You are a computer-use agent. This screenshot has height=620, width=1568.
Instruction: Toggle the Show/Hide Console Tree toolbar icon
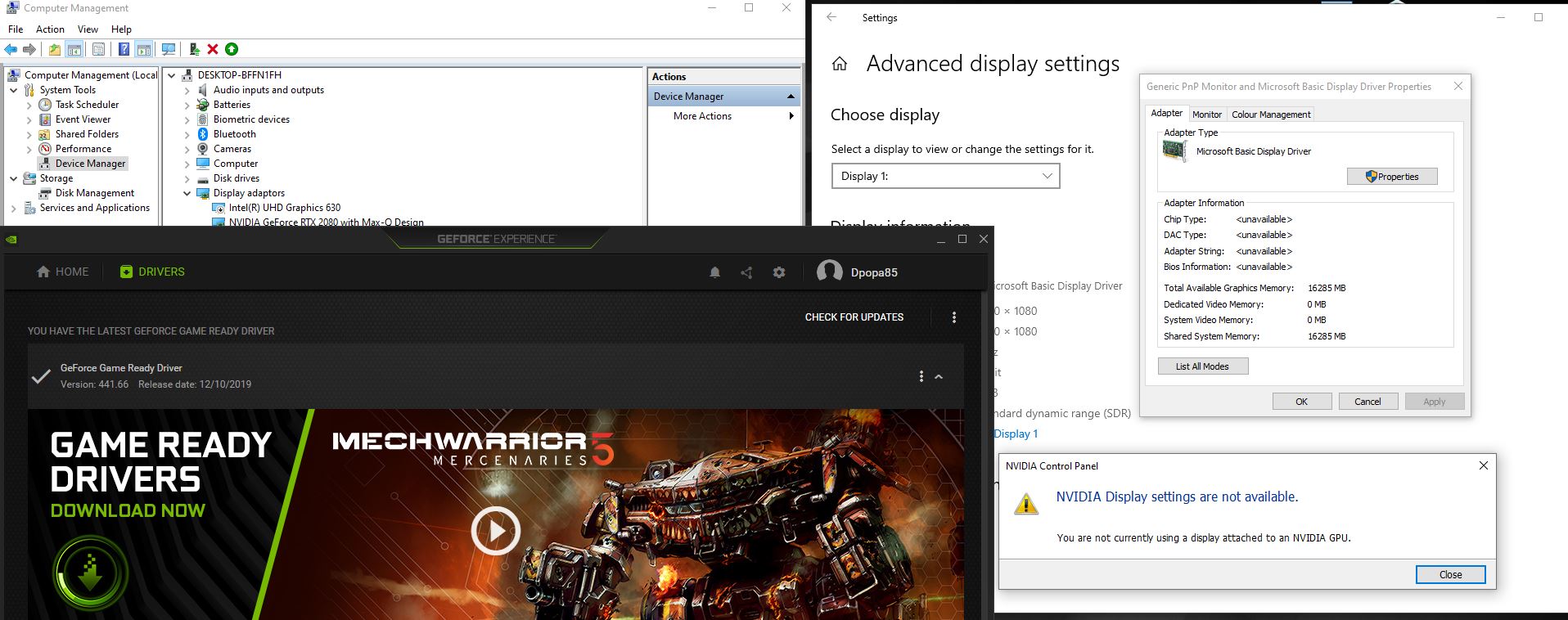(74, 49)
